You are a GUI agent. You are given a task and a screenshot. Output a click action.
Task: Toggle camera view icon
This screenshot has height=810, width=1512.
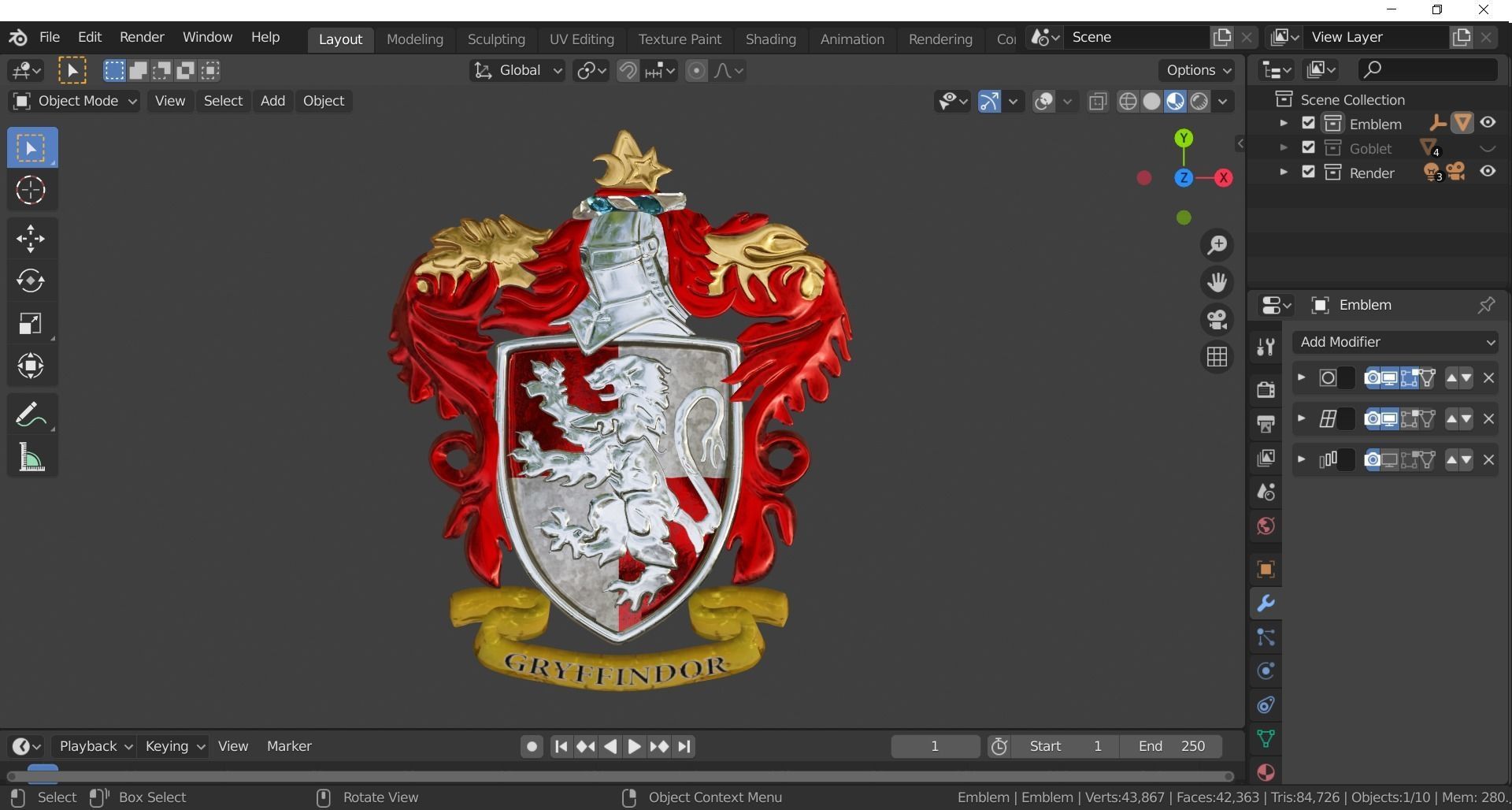(1217, 320)
